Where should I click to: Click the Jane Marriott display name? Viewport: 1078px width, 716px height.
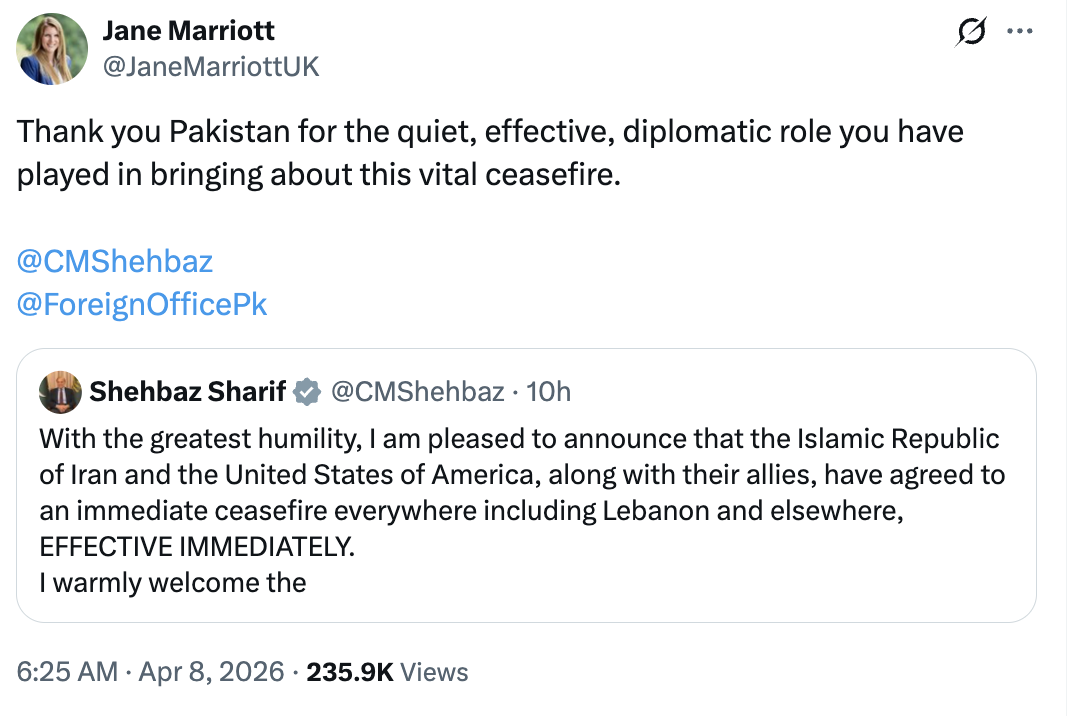pos(188,31)
